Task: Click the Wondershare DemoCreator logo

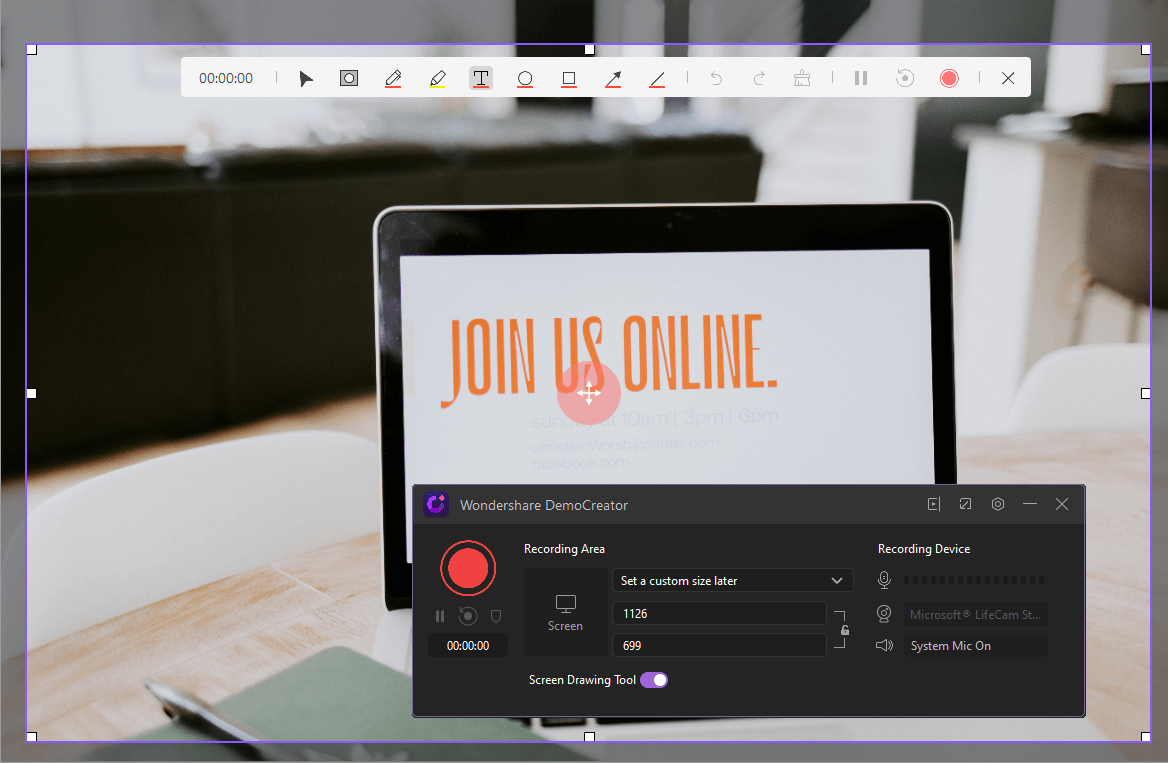Action: pyautogui.click(x=437, y=504)
